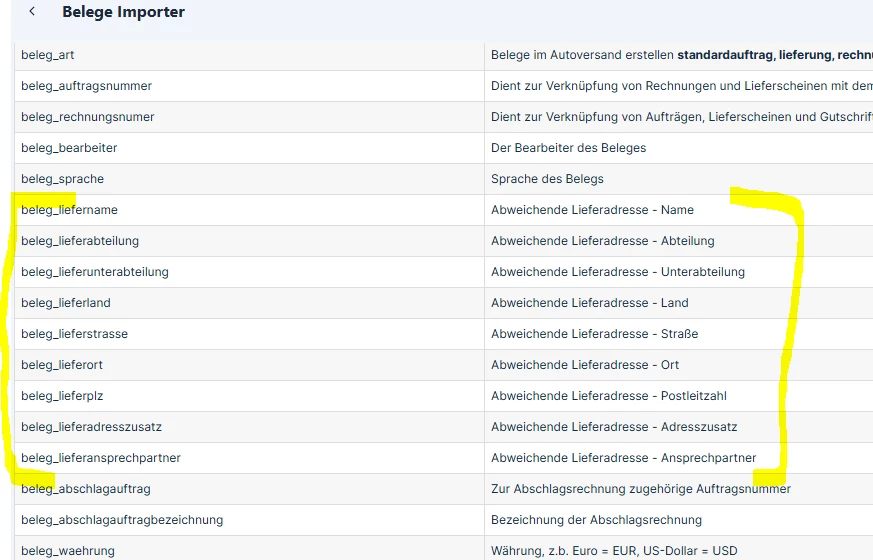Click 'Abweichende Lieferadresse - Straße' description

(595, 334)
